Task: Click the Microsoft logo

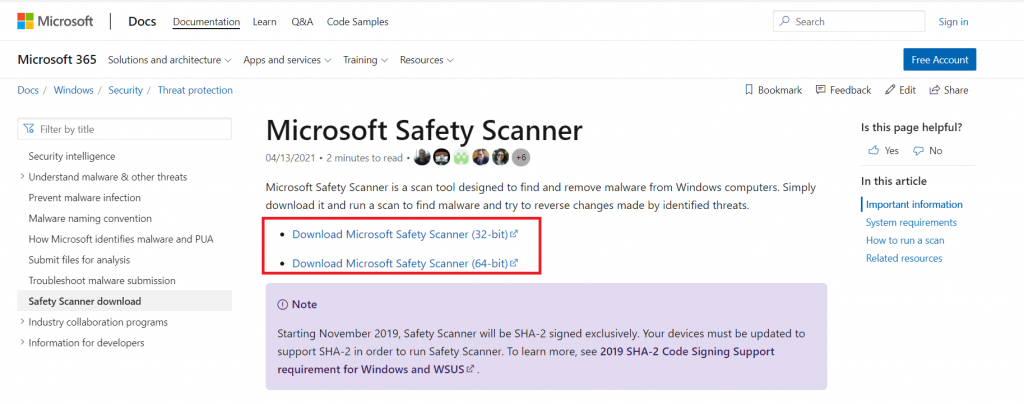Action: coord(55,22)
